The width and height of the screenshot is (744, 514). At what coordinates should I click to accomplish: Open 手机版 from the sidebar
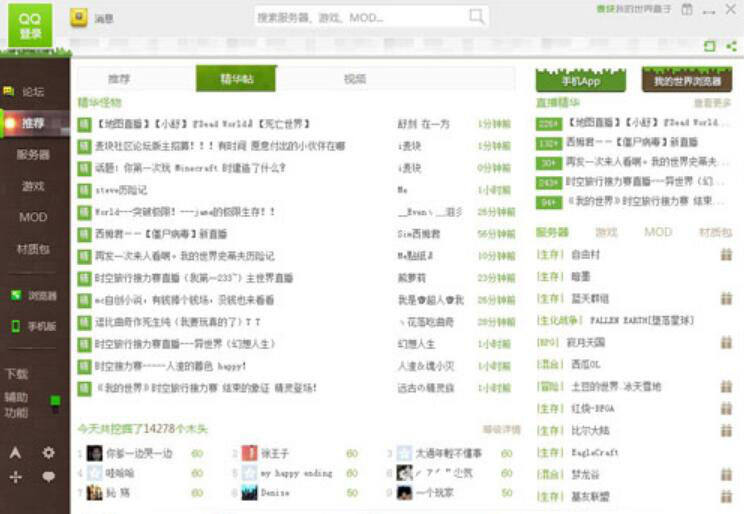point(34,326)
